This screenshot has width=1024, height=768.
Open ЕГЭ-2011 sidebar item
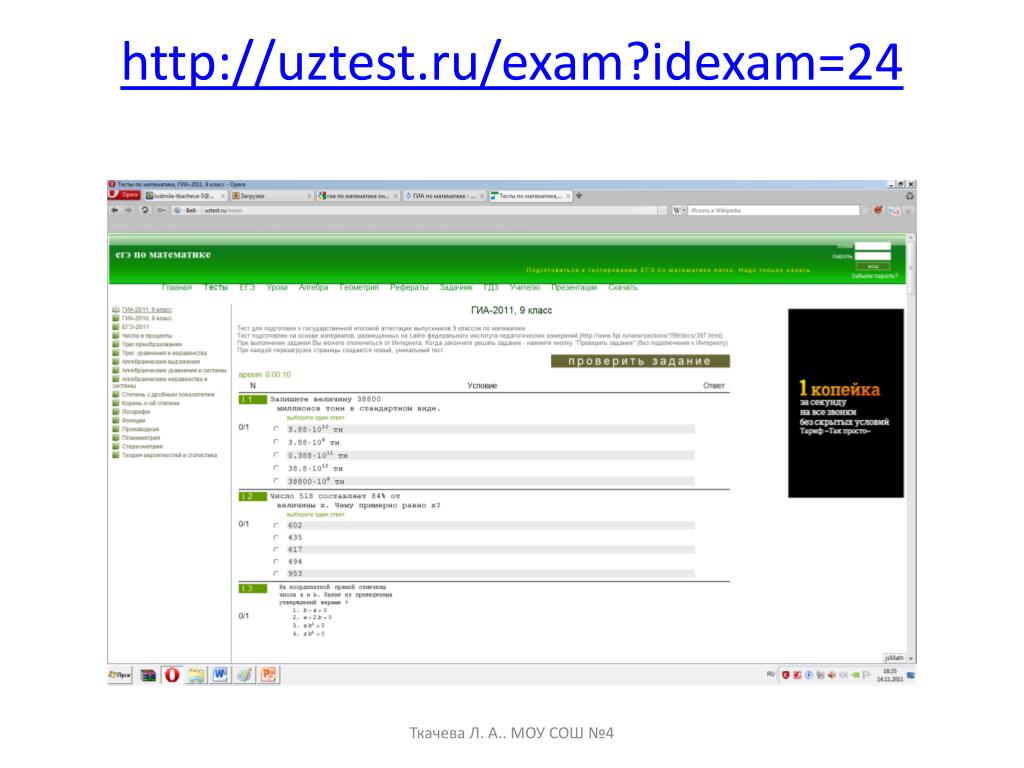click(135, 327)
